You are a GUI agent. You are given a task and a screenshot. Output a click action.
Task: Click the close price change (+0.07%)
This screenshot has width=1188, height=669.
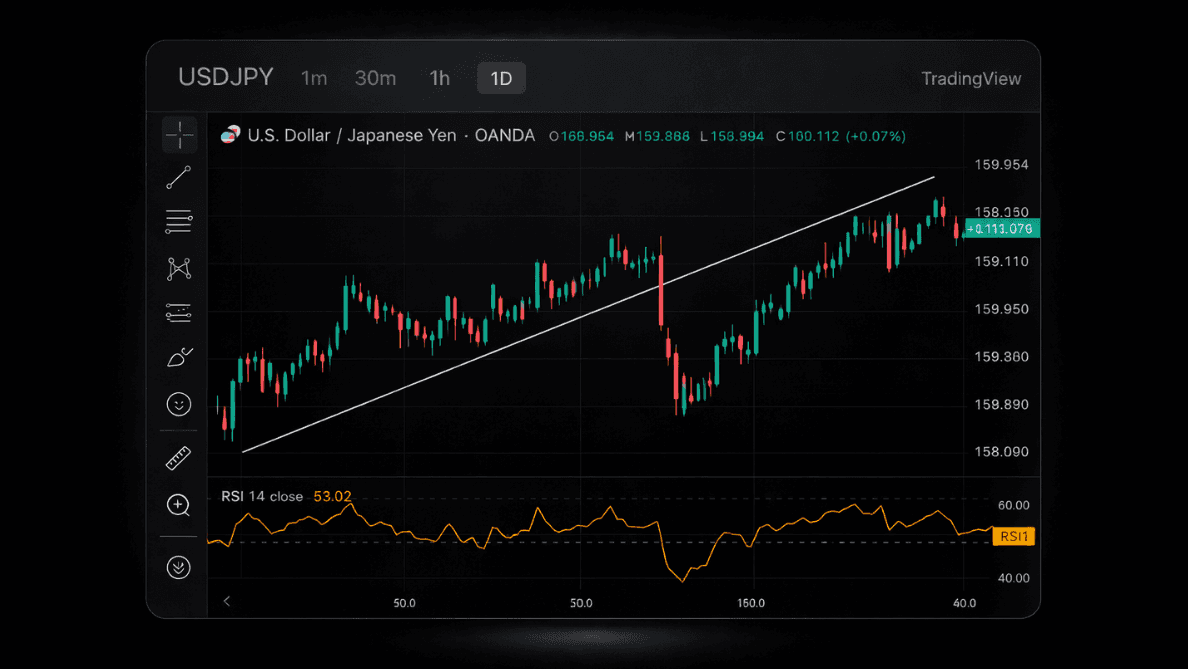(x=876, y=136)
